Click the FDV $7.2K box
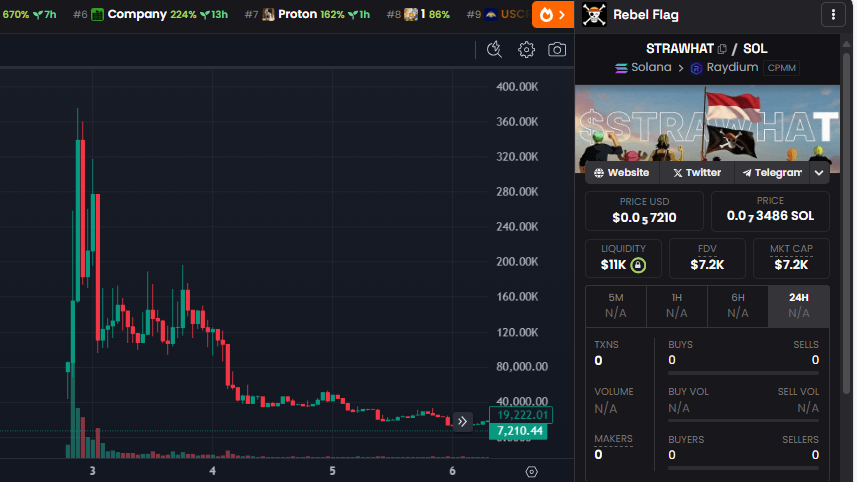This screenshot has width=857, height=482. pyautogui.click(x=707, y=258)
